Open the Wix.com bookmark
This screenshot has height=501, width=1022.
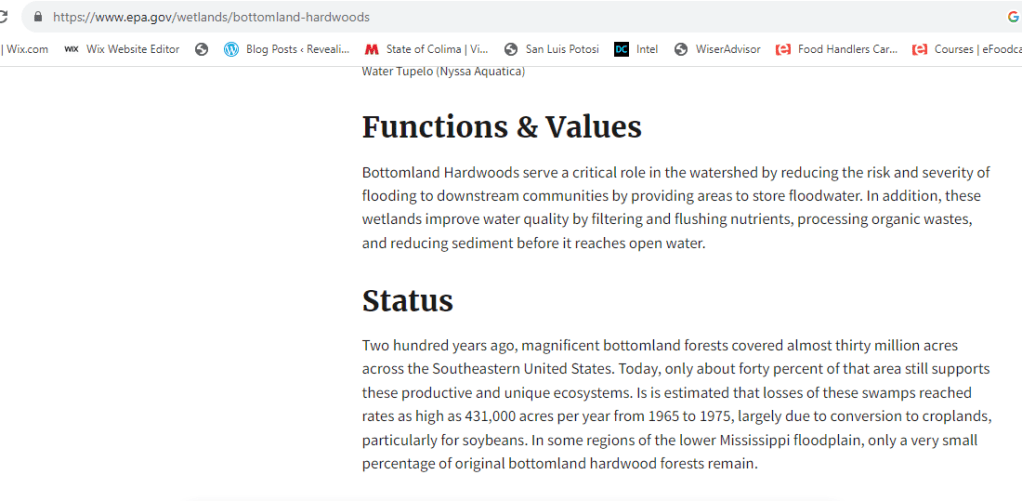(x=26, y=49)
